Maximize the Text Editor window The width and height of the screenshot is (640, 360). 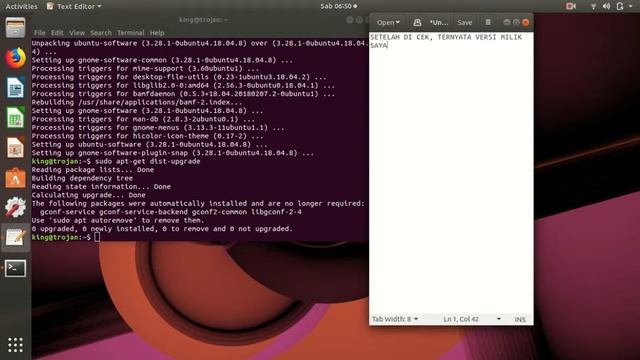click(x=516, y=22)
